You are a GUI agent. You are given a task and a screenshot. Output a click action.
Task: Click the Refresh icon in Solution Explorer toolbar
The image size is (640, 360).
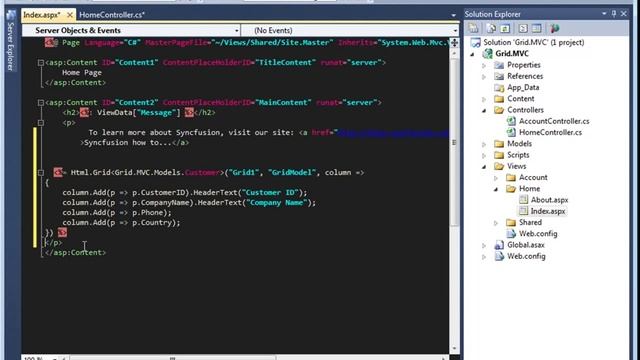505,28
